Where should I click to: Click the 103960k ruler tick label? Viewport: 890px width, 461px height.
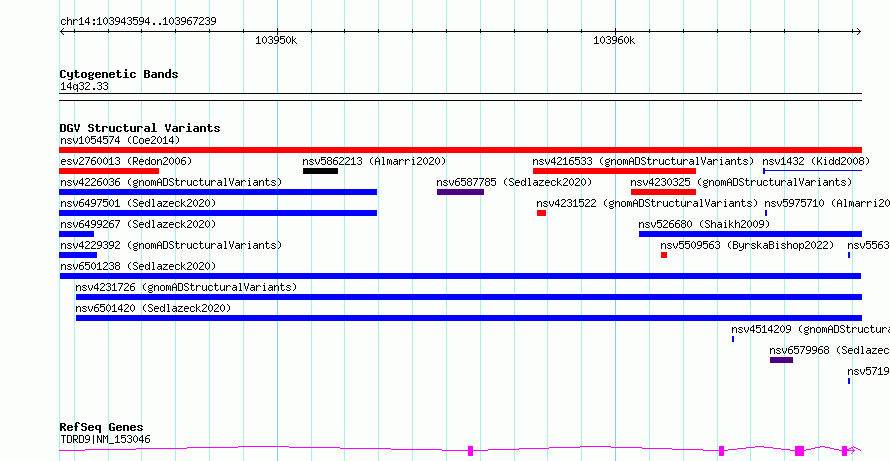pyautogui.click(x=614, y=40)
